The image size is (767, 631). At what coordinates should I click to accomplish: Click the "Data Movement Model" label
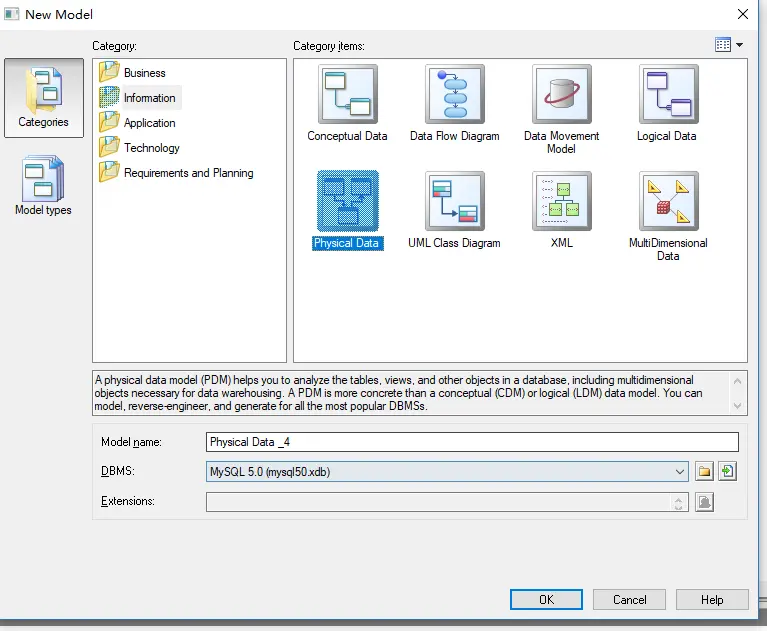pyautogui.click(x=562, y=142)
